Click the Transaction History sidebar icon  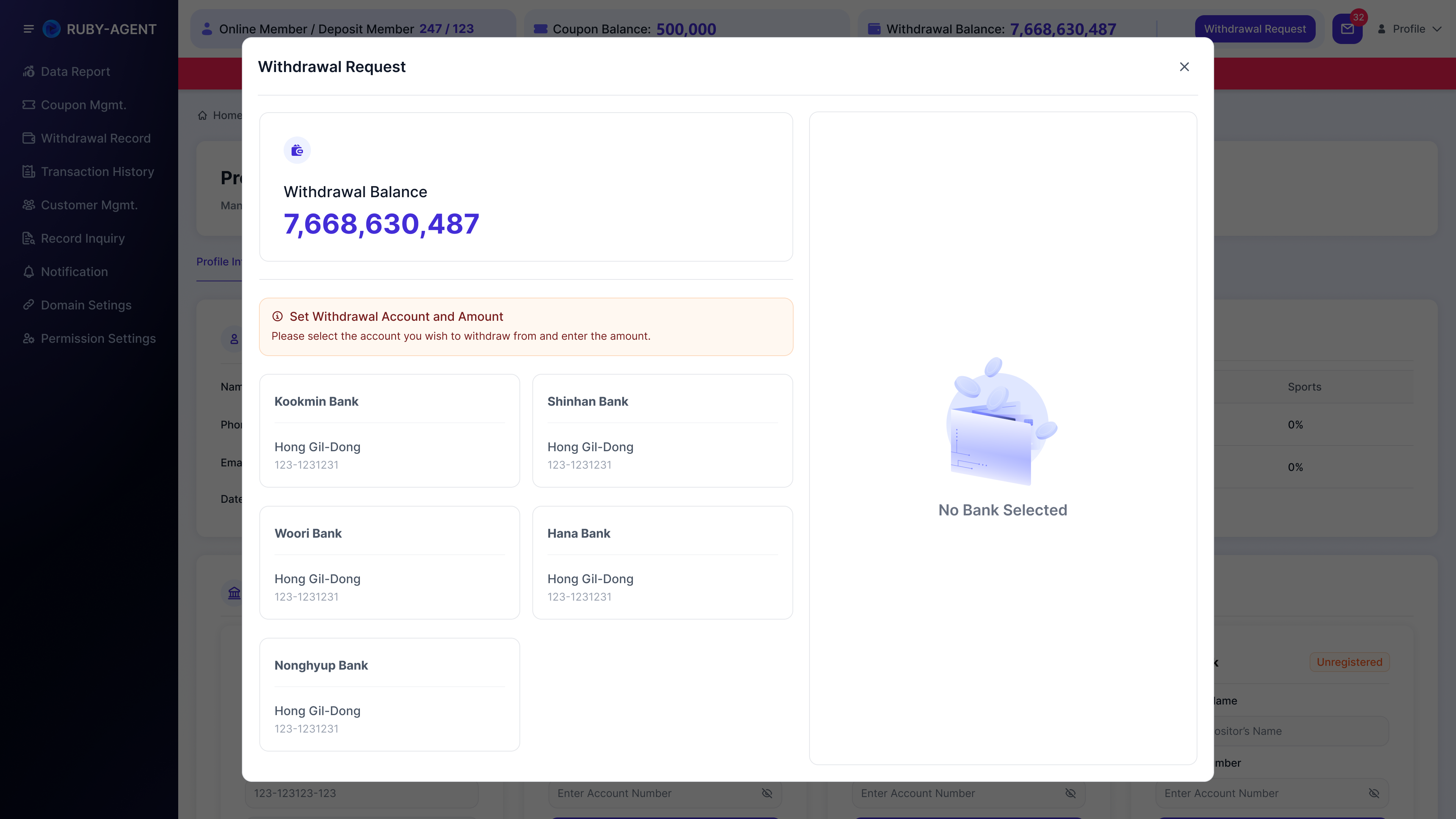tap(29, 171)
